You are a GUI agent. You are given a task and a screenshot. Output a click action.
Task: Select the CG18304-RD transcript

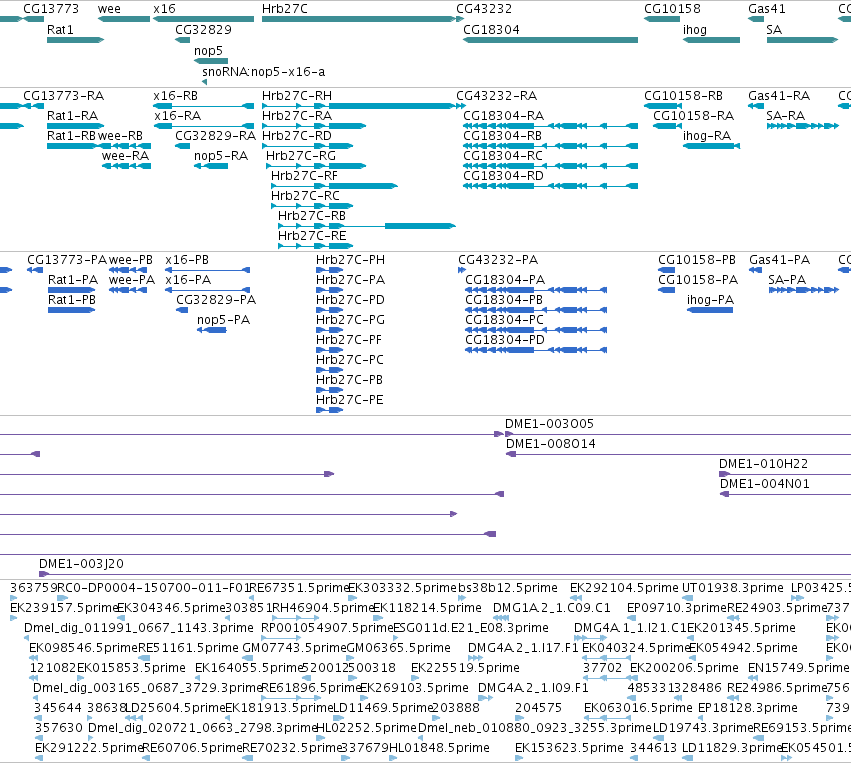550,186
